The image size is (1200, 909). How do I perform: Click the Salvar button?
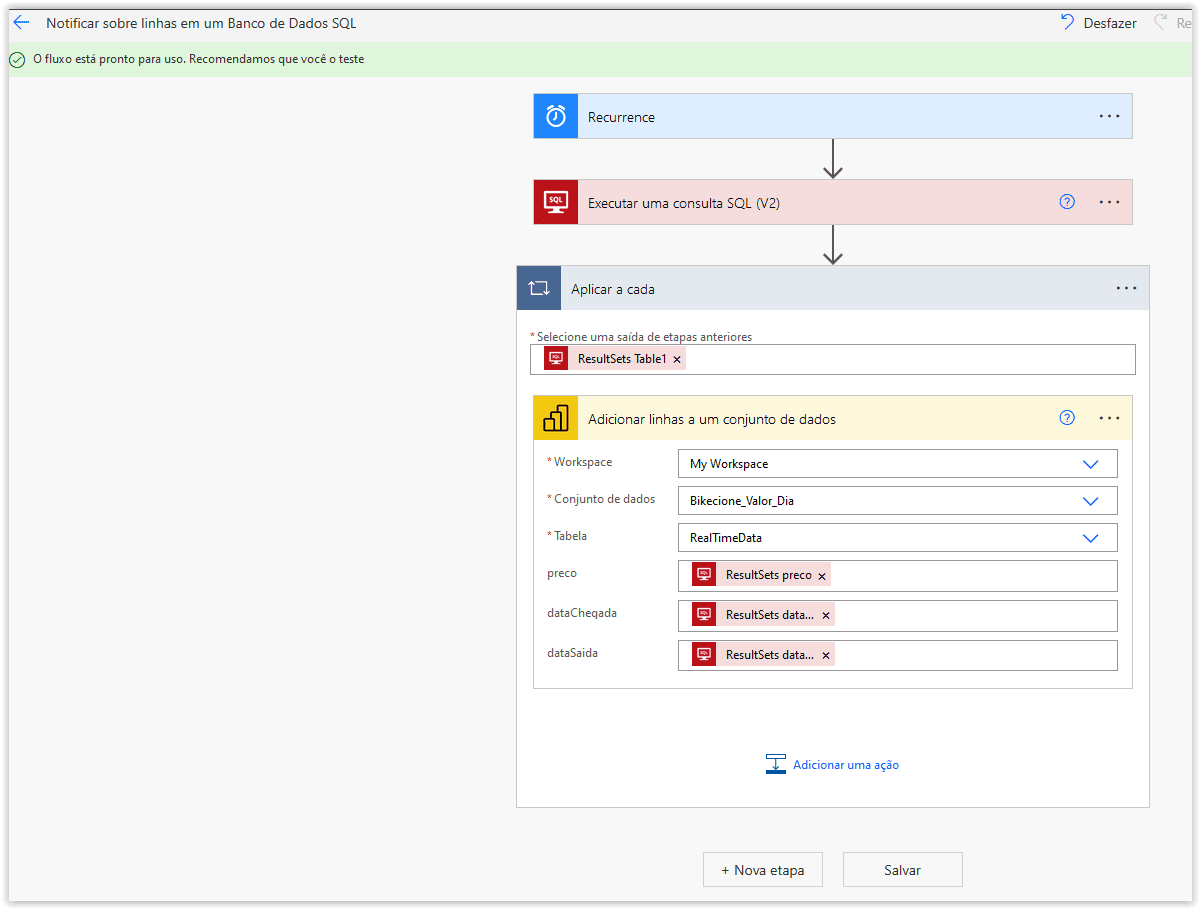[902, 870]
